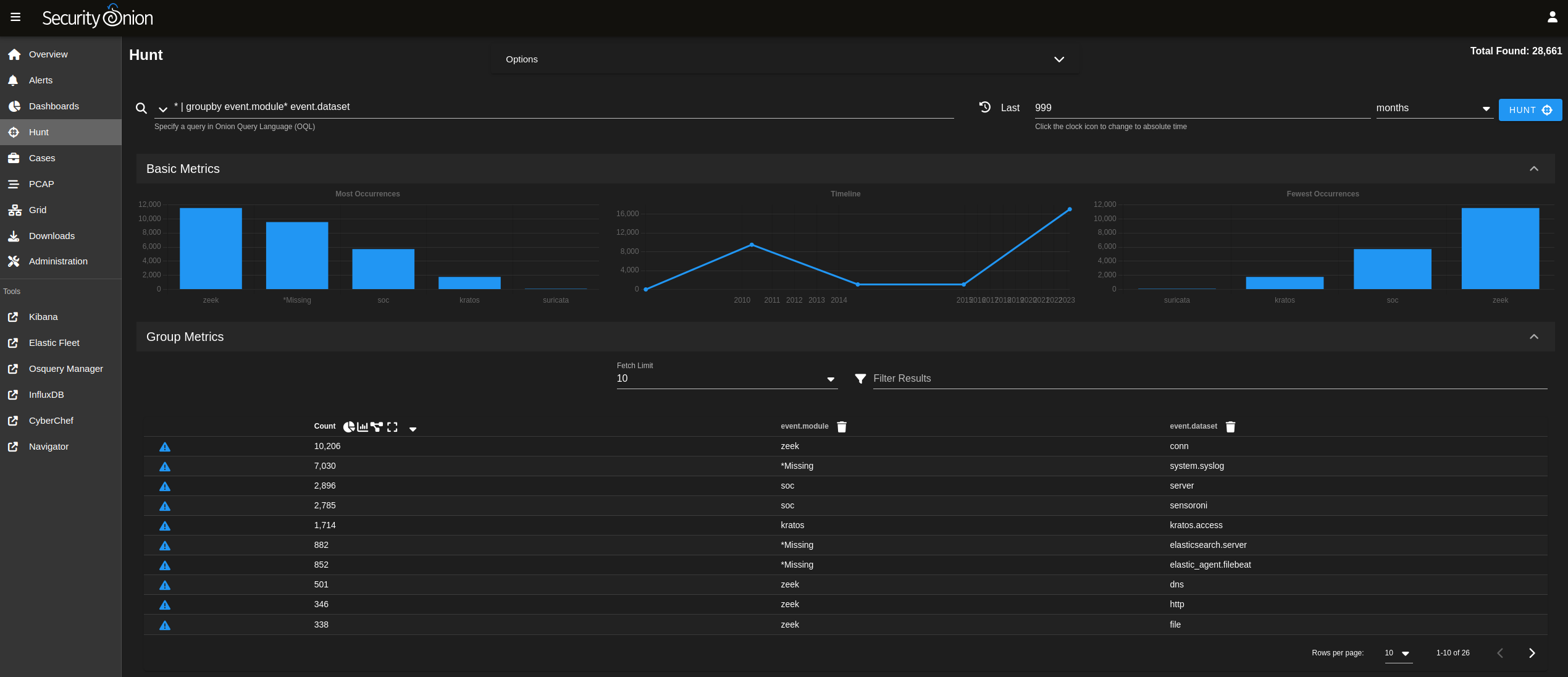Maximize the Count chart display
Viewport: 1568px width, 677px height.
pos(392,426)
